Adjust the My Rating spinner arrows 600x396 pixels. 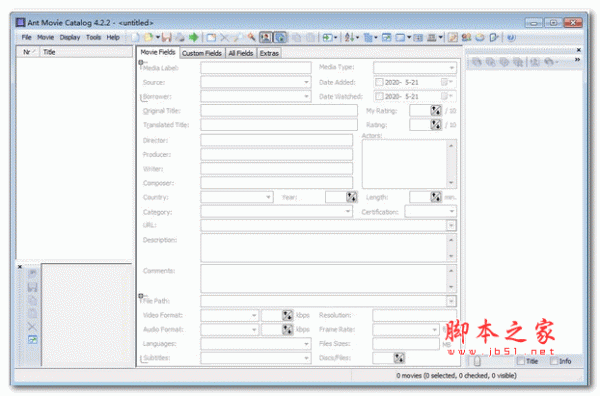pyautogui.click(x=436, y=111)
